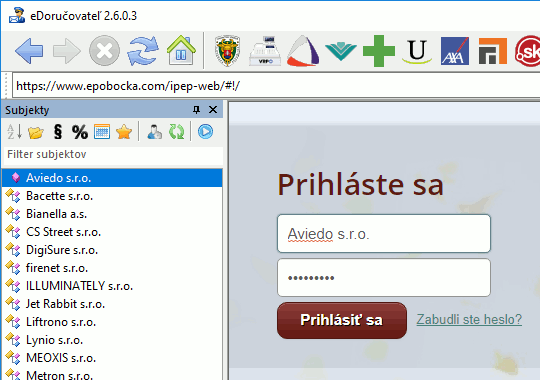
Task: Select ILLUMINATELY s.r.o. in subject list
Action: [x=112, y=286]
